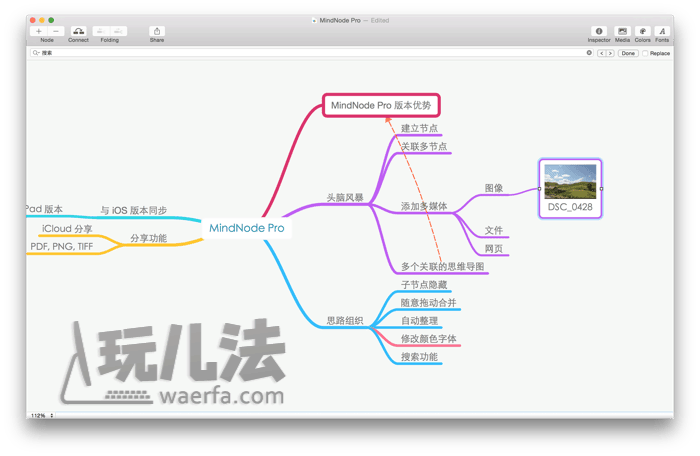Select the 添加多媒体 node
The height and width of the screenshot is (456, 700).
click(424, 206)
